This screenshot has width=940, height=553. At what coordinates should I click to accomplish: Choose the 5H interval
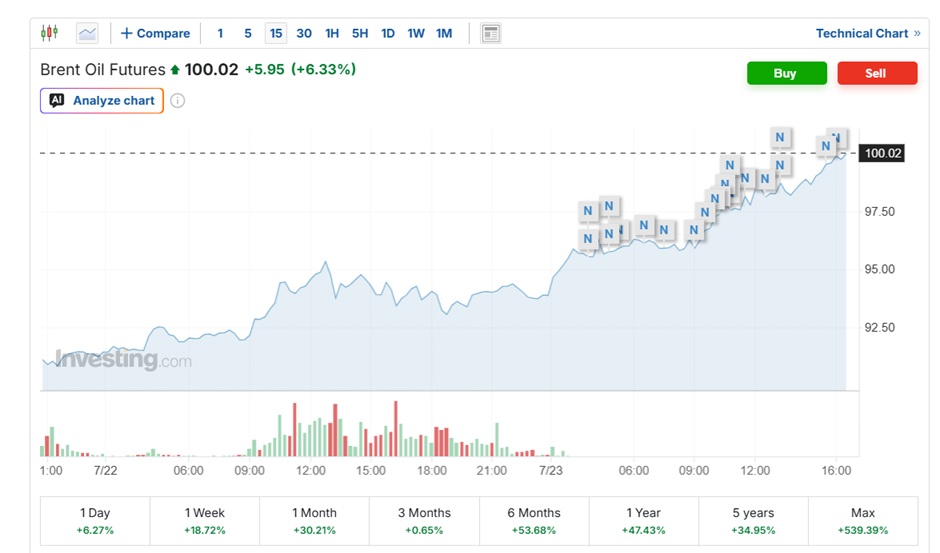[x=360, y=34]
